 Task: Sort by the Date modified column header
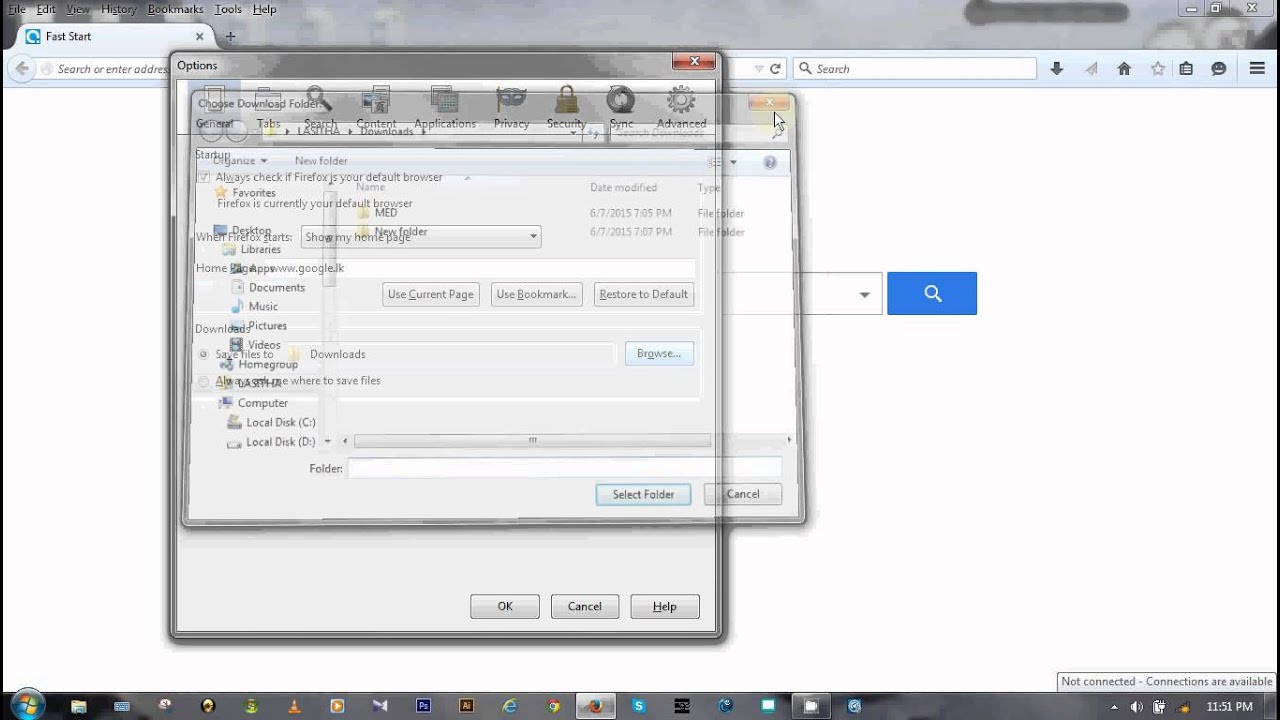click(x=623, y=188)
